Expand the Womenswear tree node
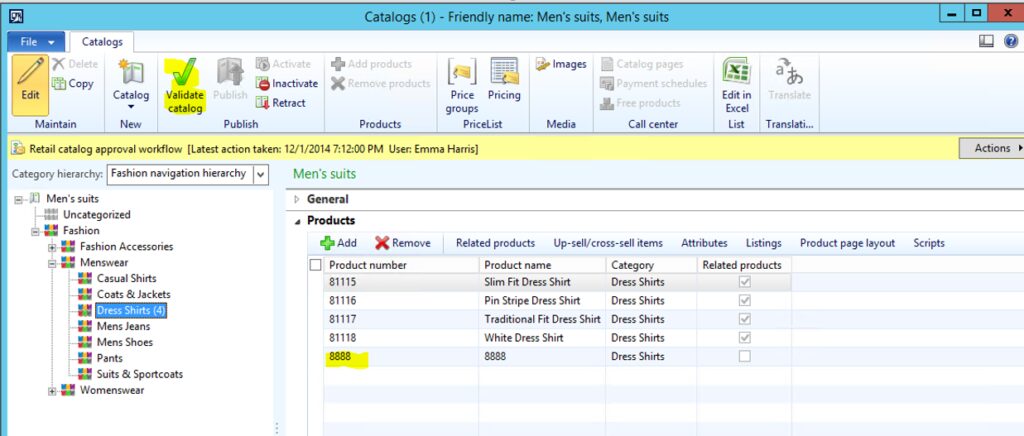The image size is (1024, 436). coord(53,391)
